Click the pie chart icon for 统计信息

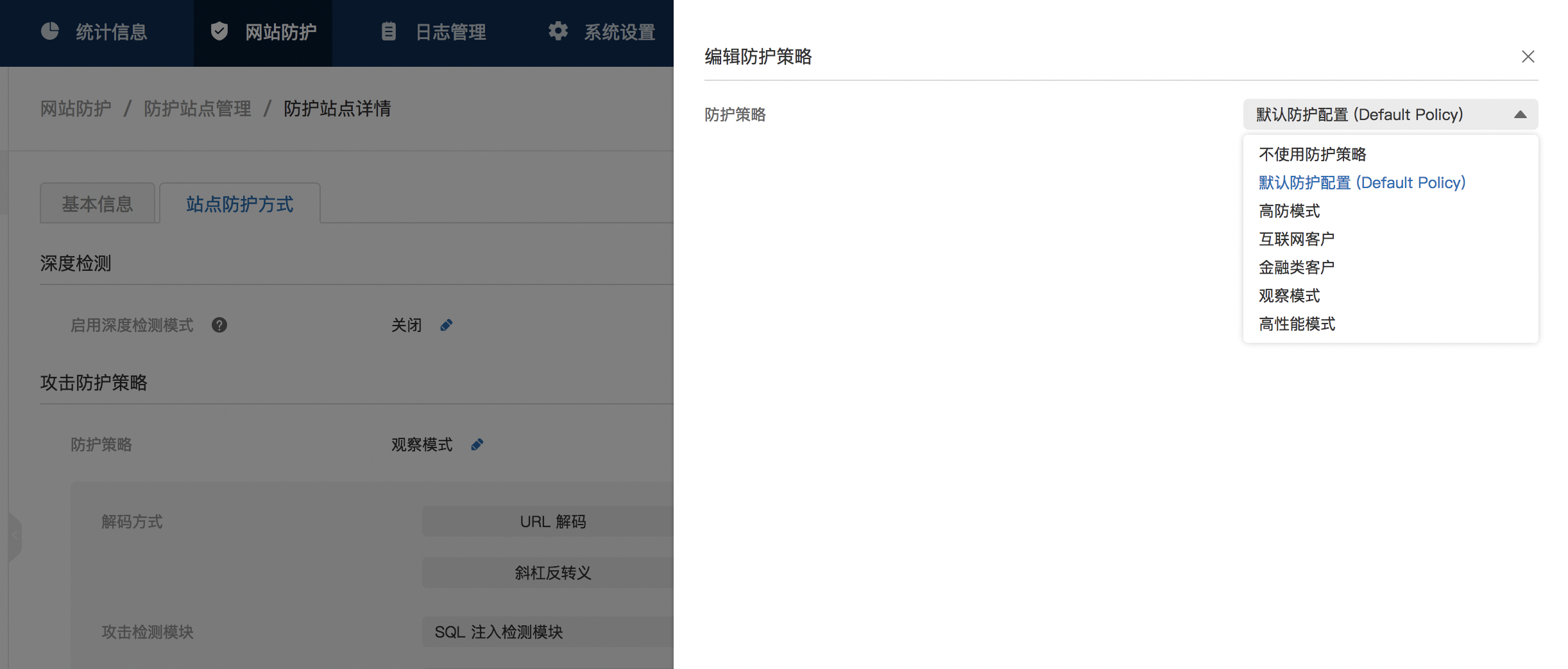[50, 31]
